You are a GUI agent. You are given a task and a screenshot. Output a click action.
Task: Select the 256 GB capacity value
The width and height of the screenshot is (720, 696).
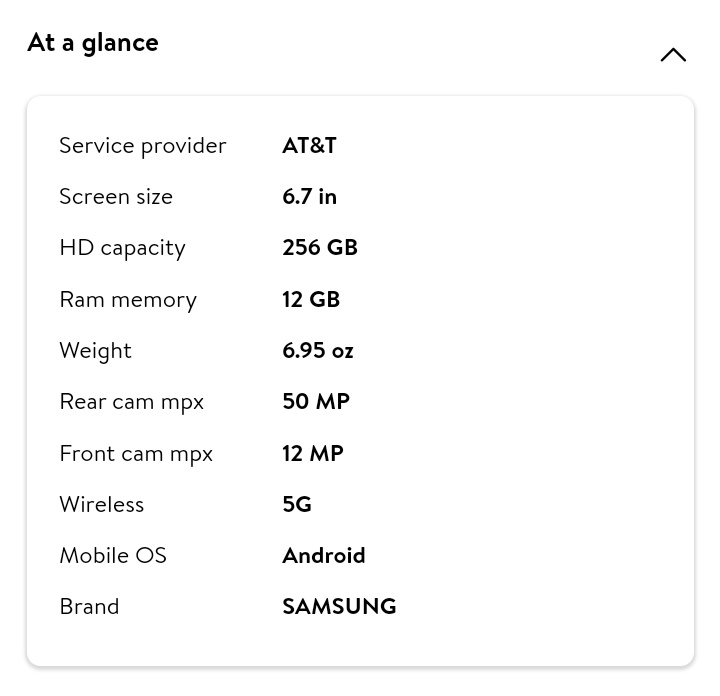[319, 247]
